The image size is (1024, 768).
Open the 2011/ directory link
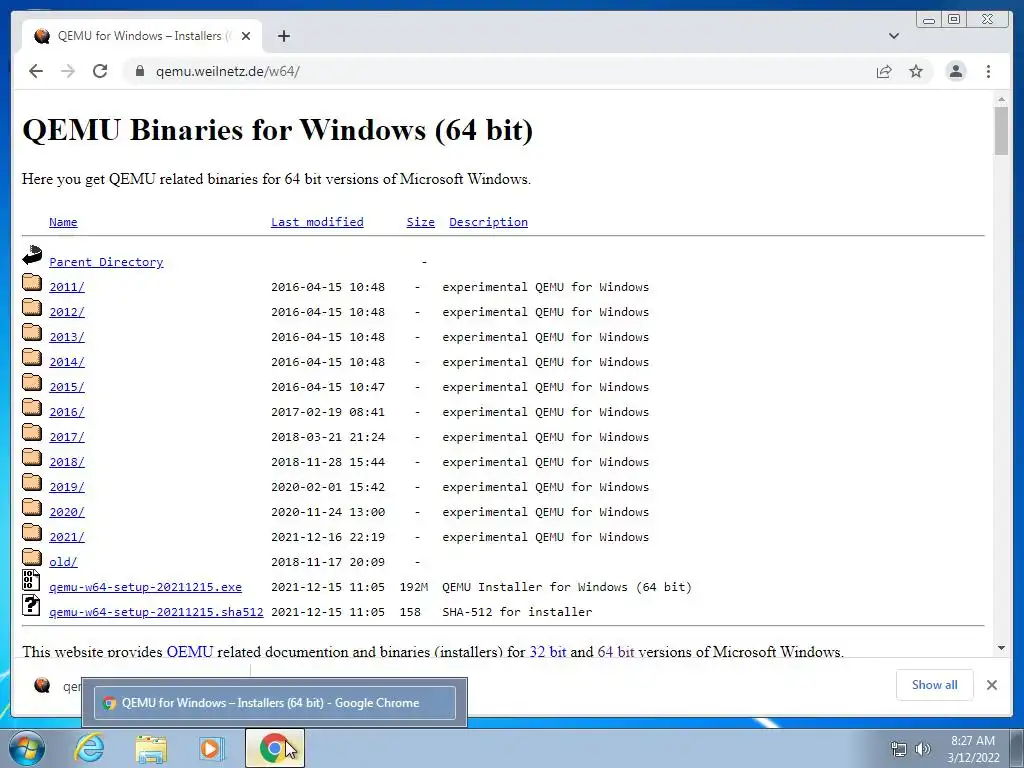[x=67, y=287]
